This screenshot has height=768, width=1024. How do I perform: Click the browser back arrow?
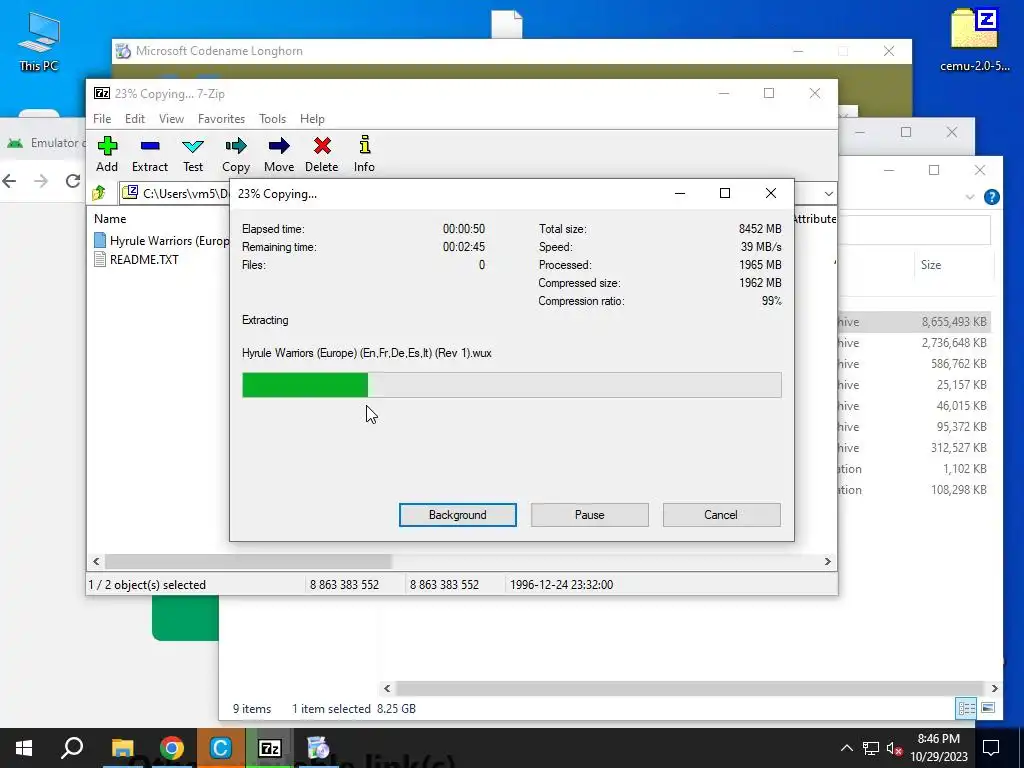coord(10,181)
